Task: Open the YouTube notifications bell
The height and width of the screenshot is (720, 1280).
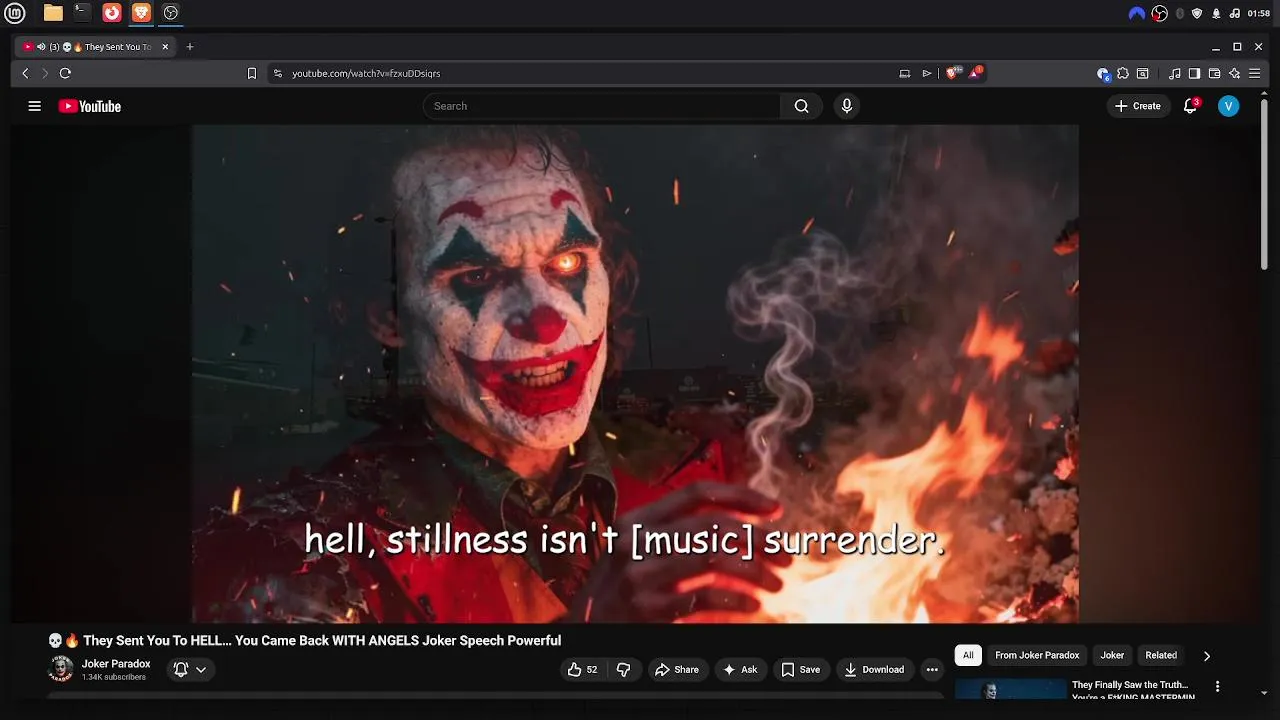Action: click(1190, 106)
